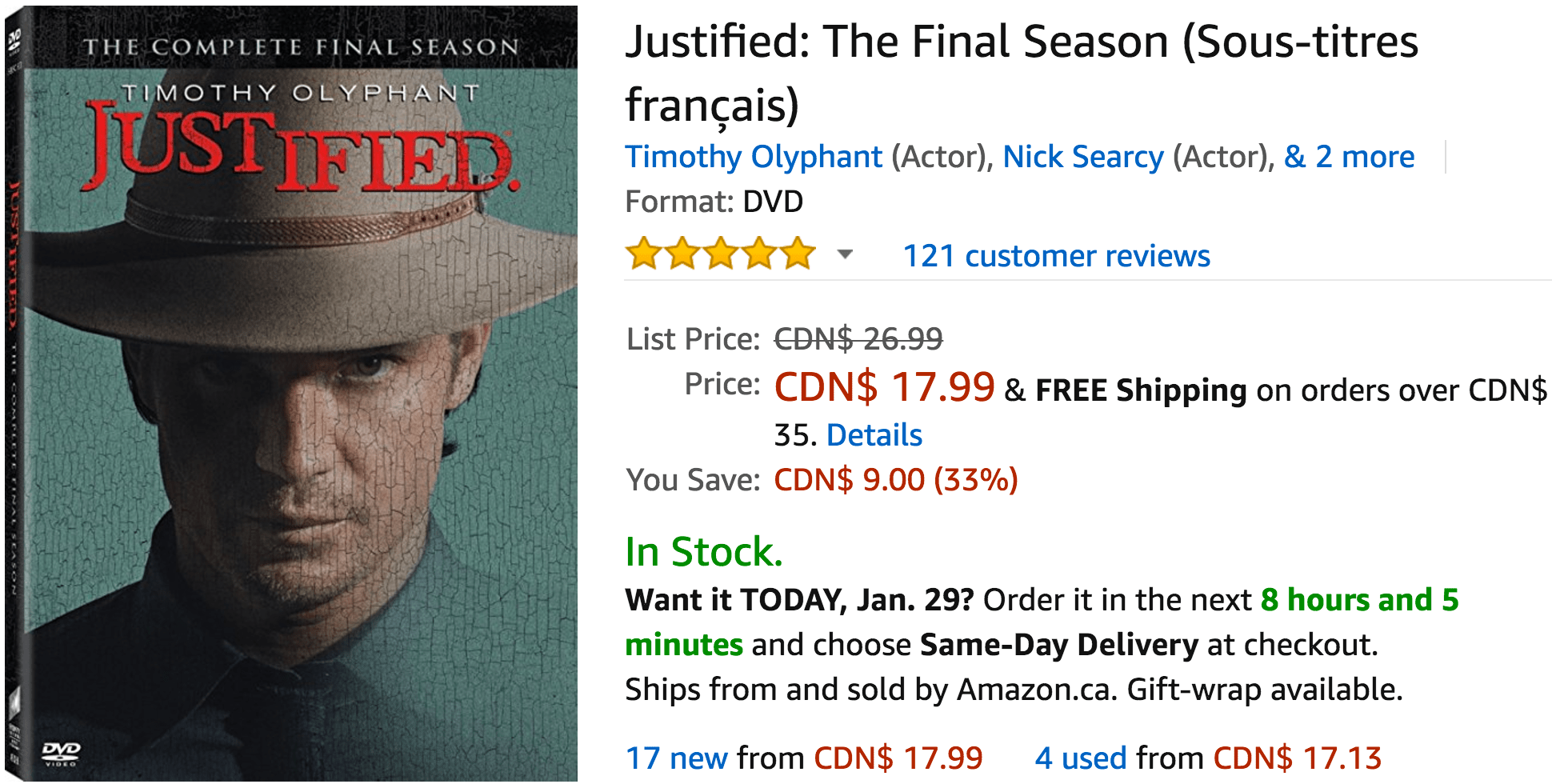Click the In Stock availability text

704,552
